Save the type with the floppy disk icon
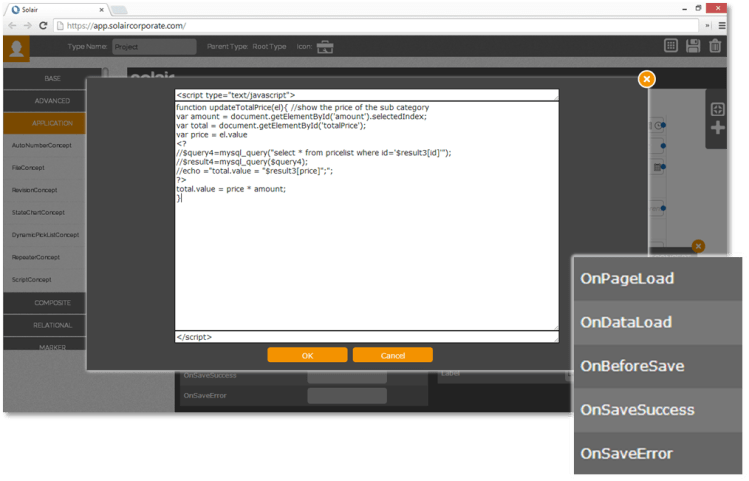The height and width of the screenshot is (481, 749). click(x=693, y=46)
